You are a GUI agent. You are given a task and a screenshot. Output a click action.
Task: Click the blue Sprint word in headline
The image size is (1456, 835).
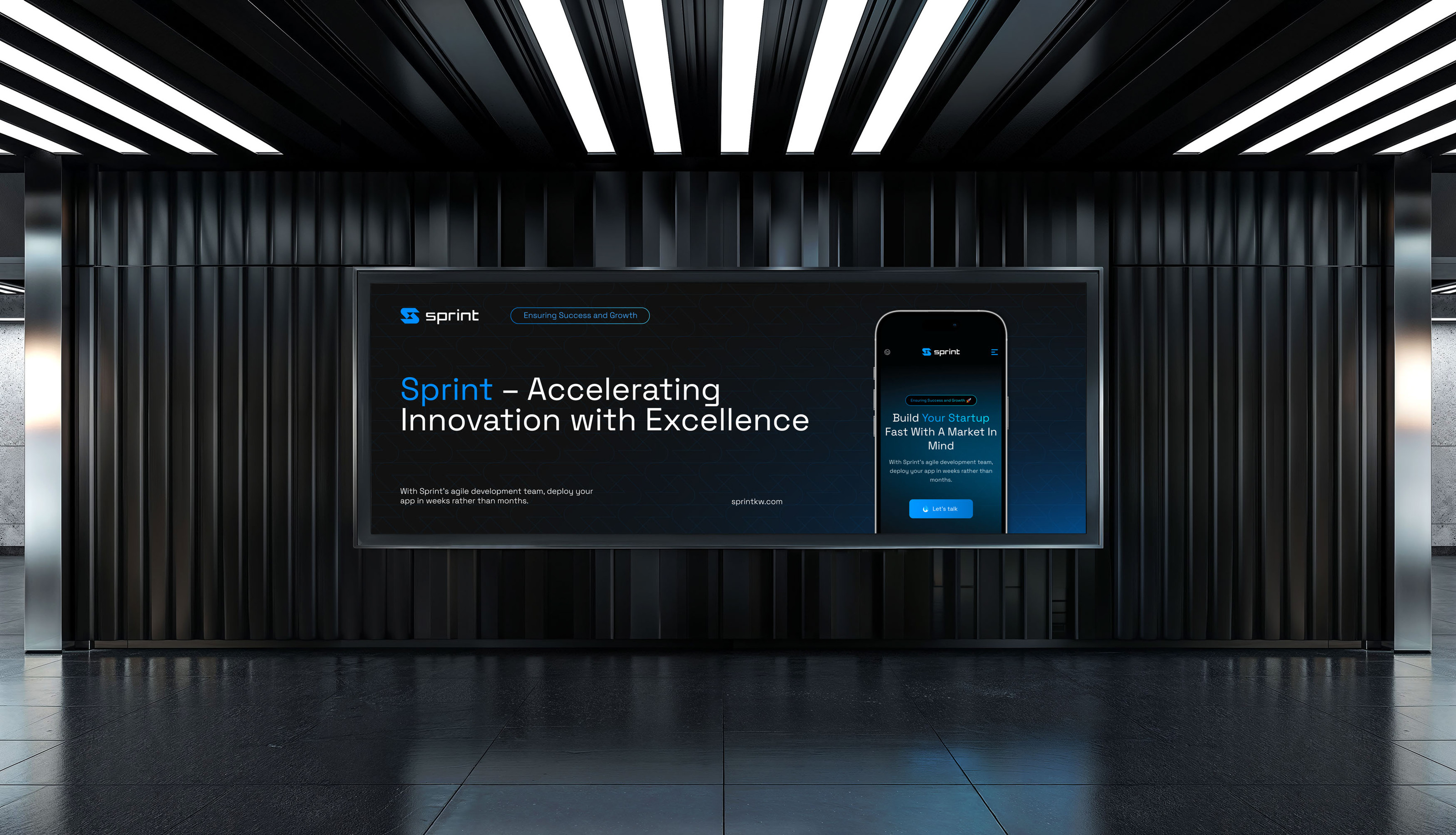pos(446,390)
